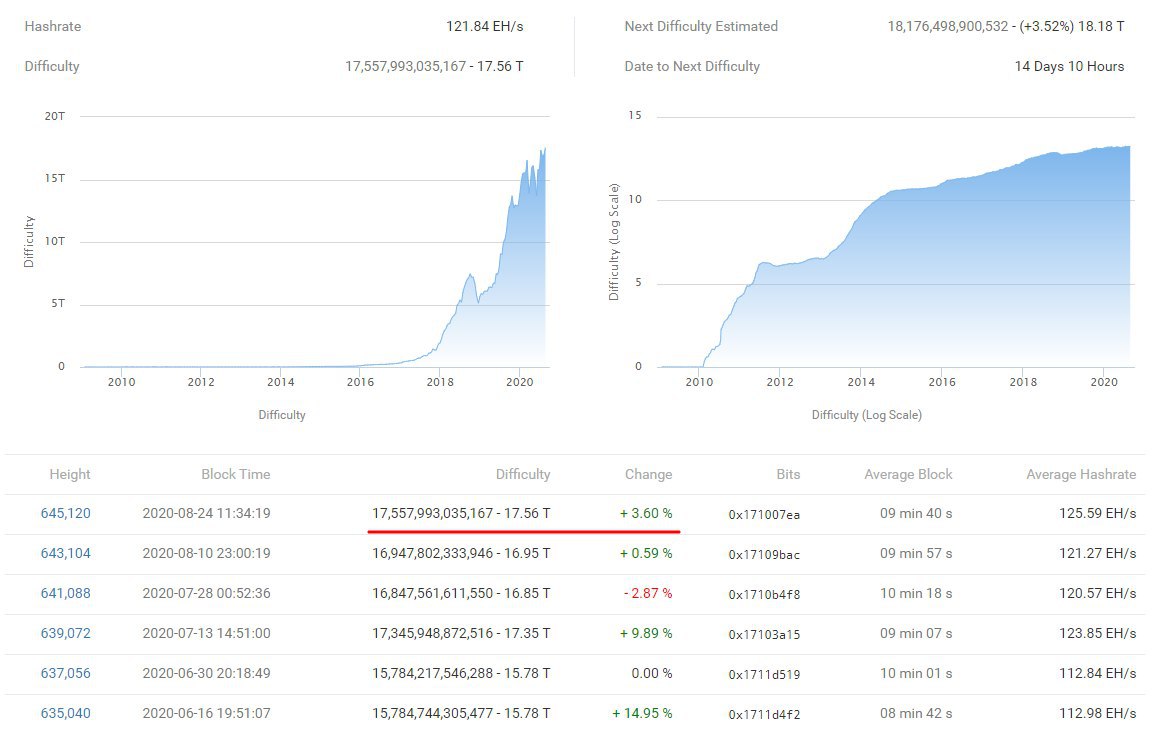Image resolution: width=1157 pixels, height=734 pixels.
Task: Click average hashrate 125.59 EH/s
Action: click(x=1097, y=513)
